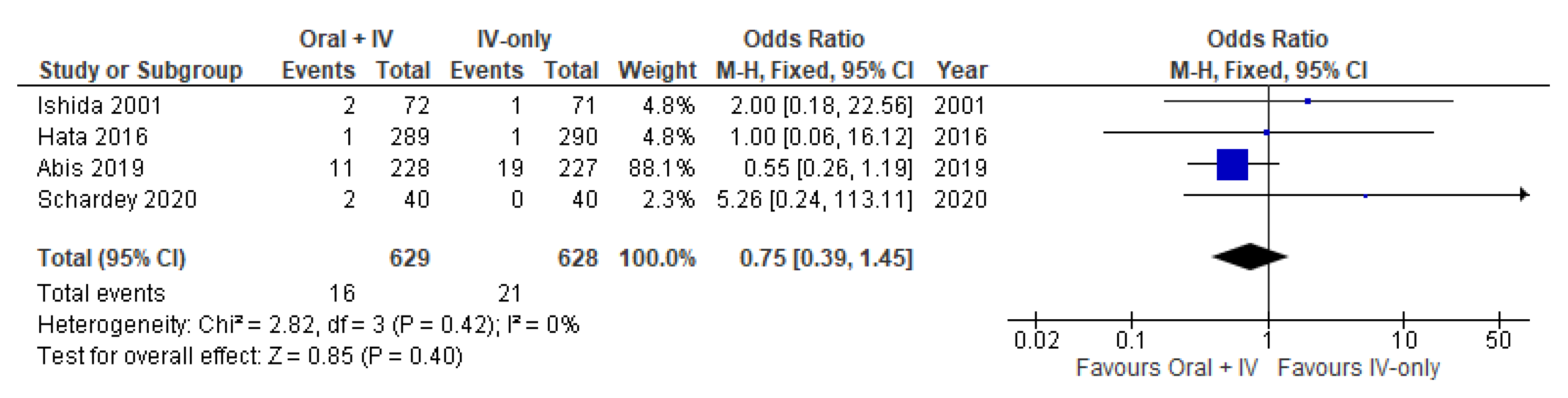
Task: Click the arrowhead on Schardey confidence interval
Action: coord(1524,195)
